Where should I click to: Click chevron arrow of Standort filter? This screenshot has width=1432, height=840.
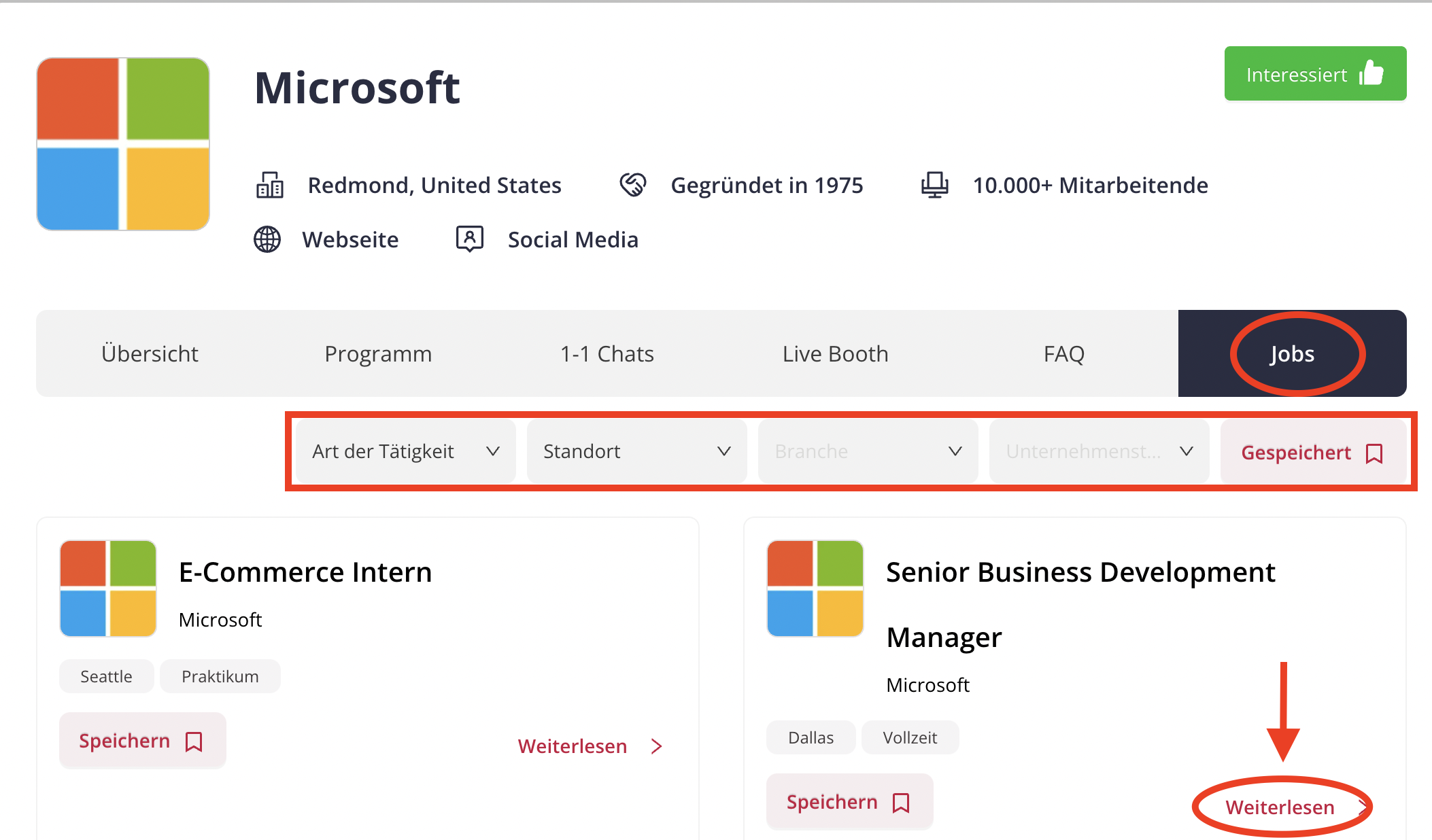tap(724, 451)
